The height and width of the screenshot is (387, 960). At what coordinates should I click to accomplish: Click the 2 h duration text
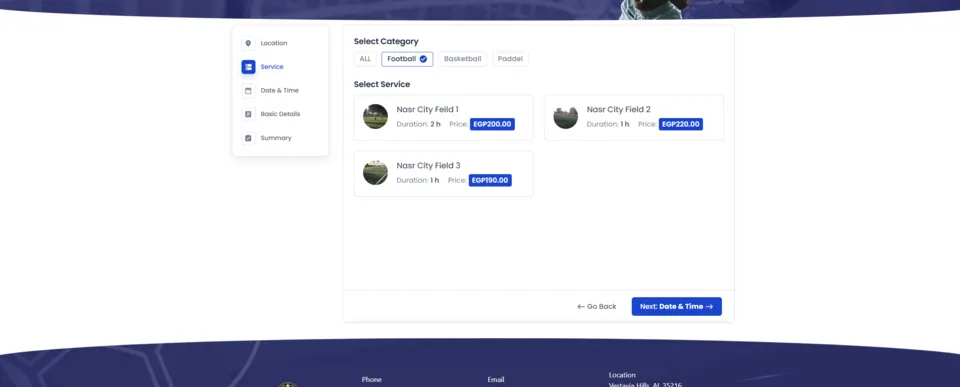[x=435, y=124]
